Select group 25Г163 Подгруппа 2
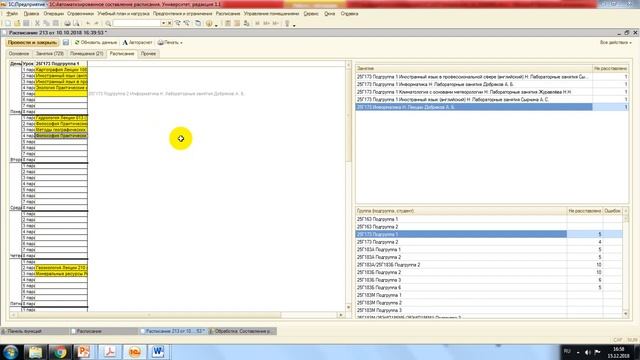The image size is (640, 360). coord(489,227)
